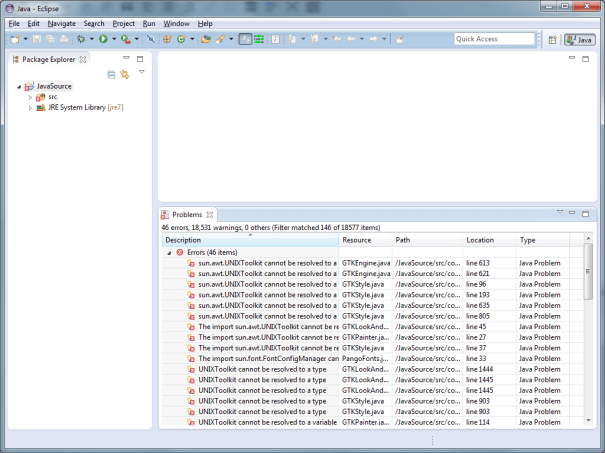The height and width of the screenshot is (453, 605).
Task: Click the New Java Class icon
Action: point(181,39)
